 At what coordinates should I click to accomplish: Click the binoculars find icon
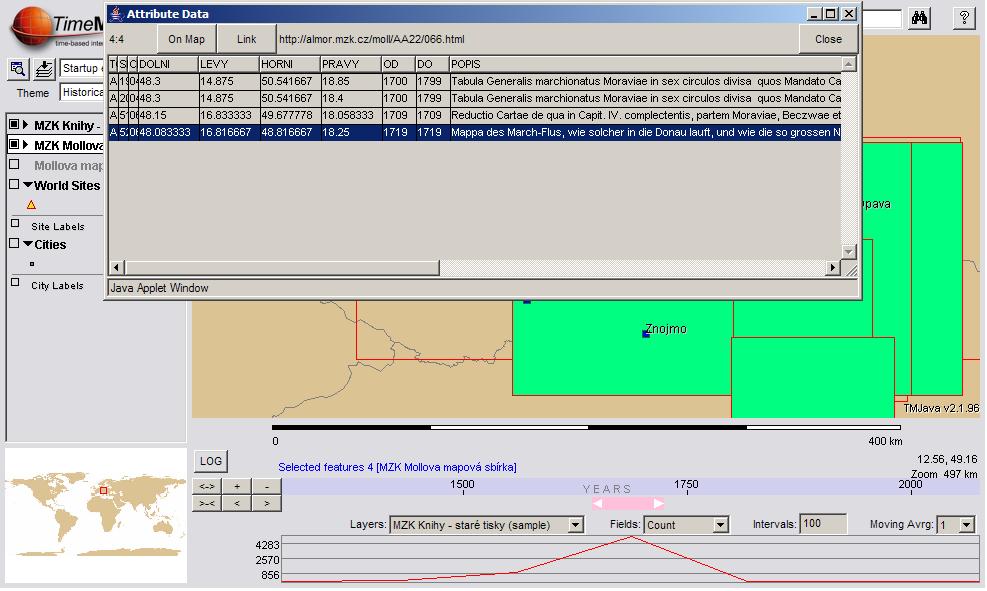tap(919, 18)
